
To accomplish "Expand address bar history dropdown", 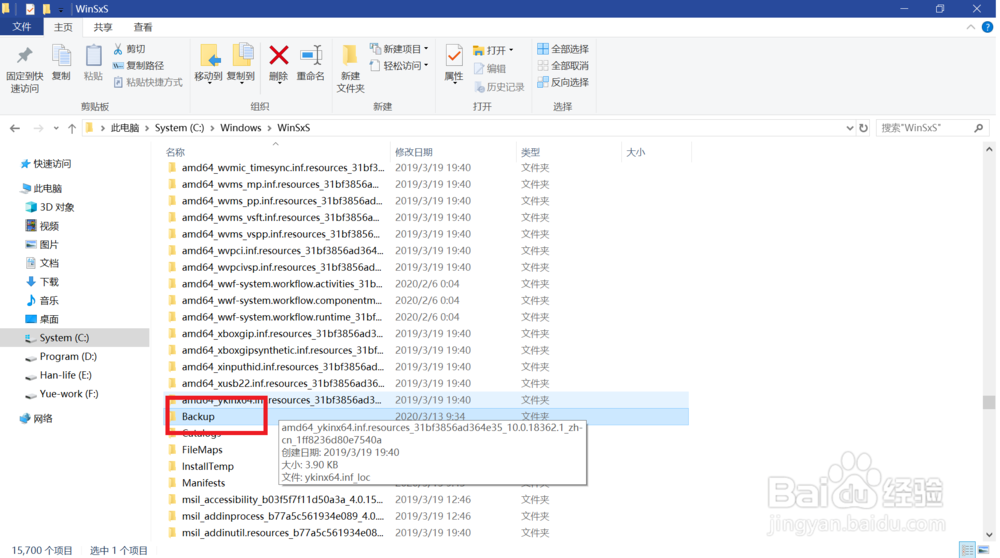I will coord(849,128).
